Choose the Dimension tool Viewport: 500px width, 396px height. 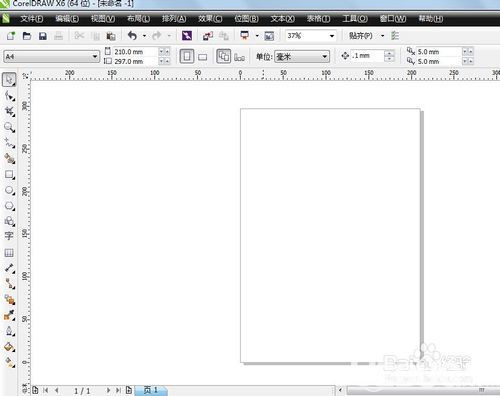[x=9, y=268]
